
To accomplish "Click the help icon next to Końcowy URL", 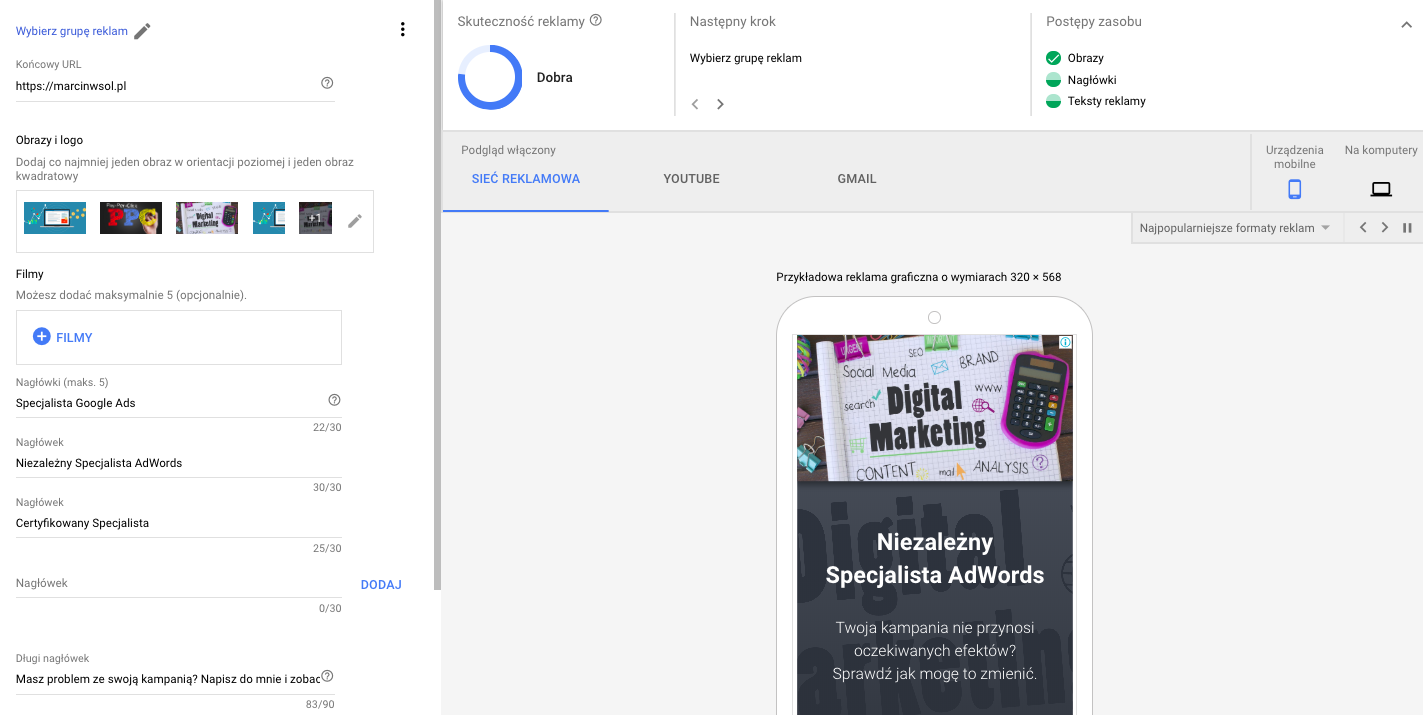I will [327, 83].
